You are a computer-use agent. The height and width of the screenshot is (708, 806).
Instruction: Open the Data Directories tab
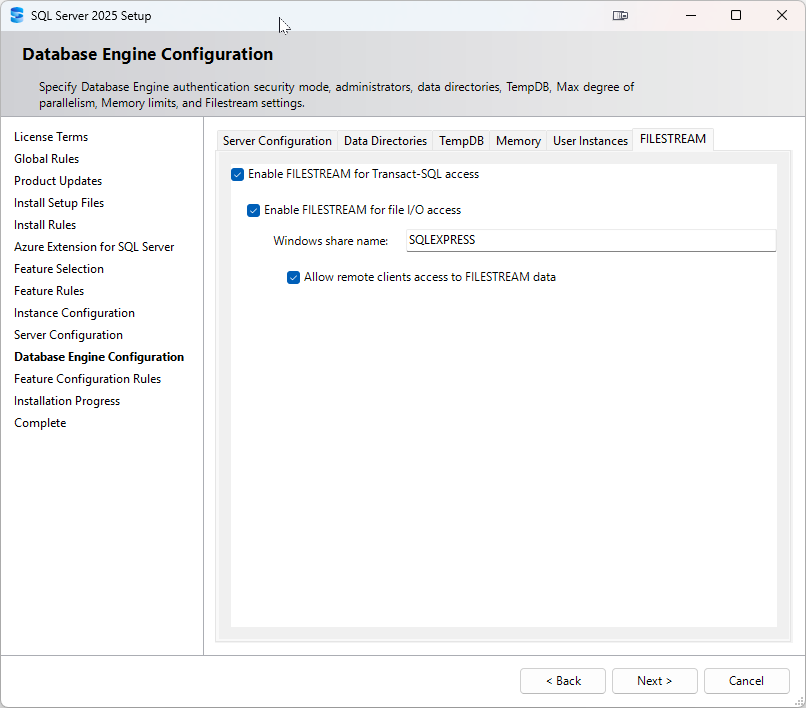(x=385, y=141)
